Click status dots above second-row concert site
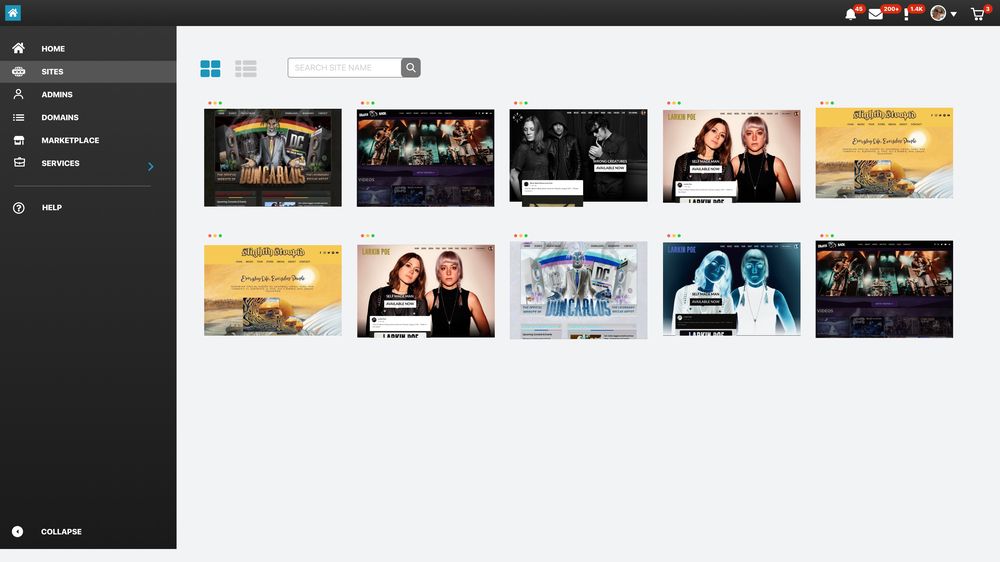The image size is (1000, 562). click(x=827, y=235)
